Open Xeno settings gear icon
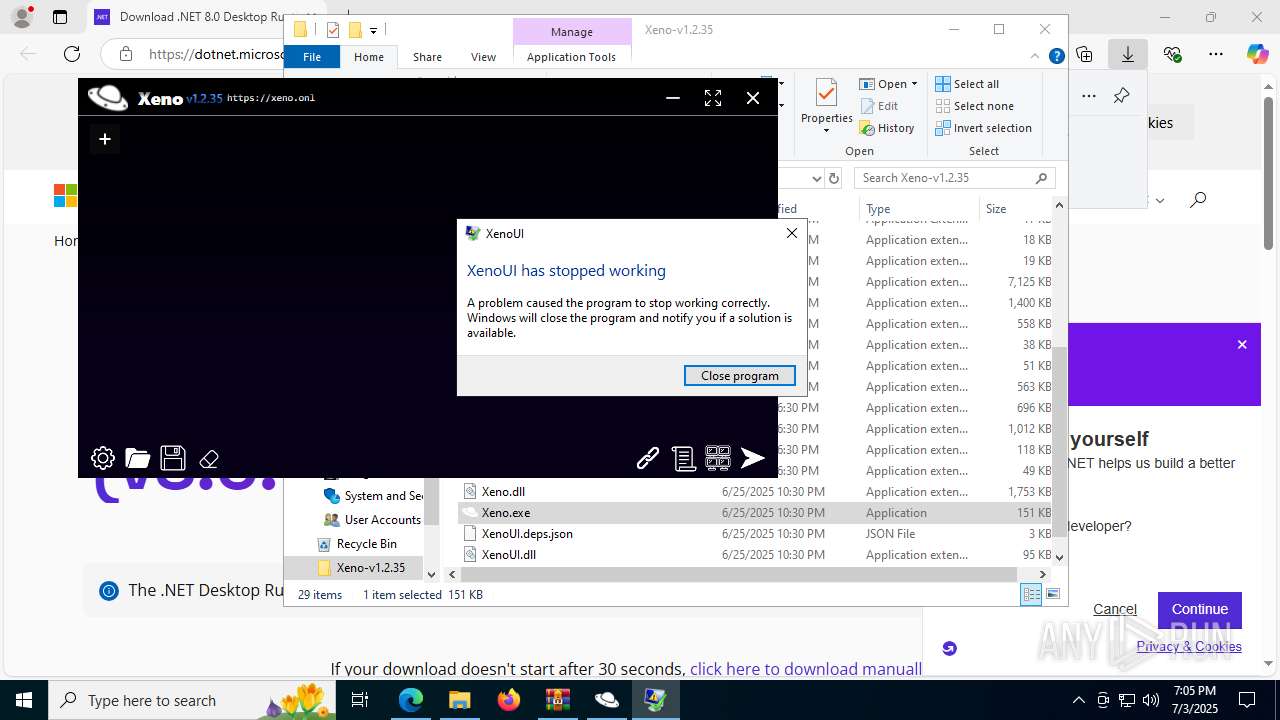The width and height of the screenshot is (1280, 720). click(x=103, y=458)
